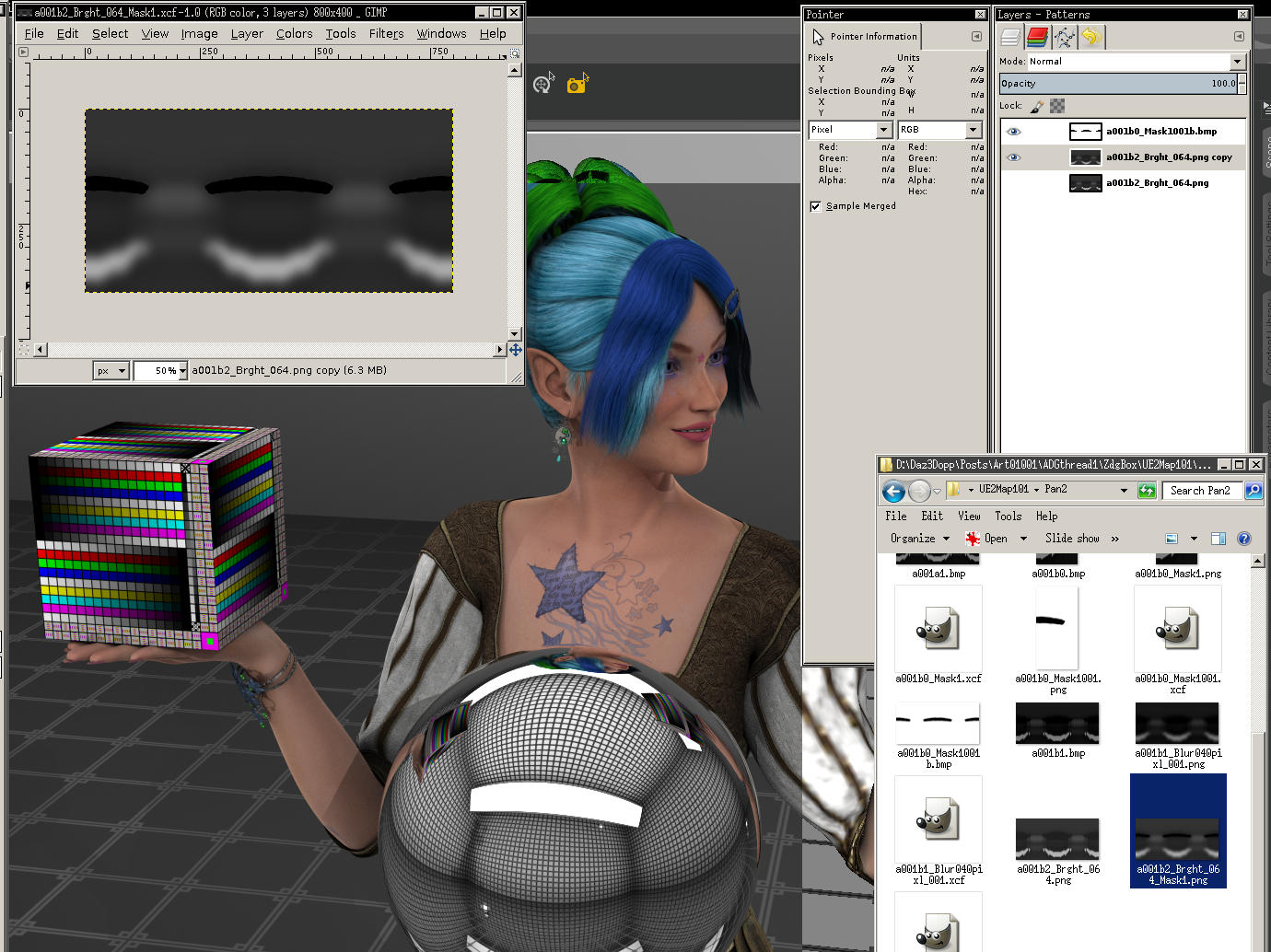Open Explorer View menu
This screenshot has height=952, width=1271.
tap(969, 517)
